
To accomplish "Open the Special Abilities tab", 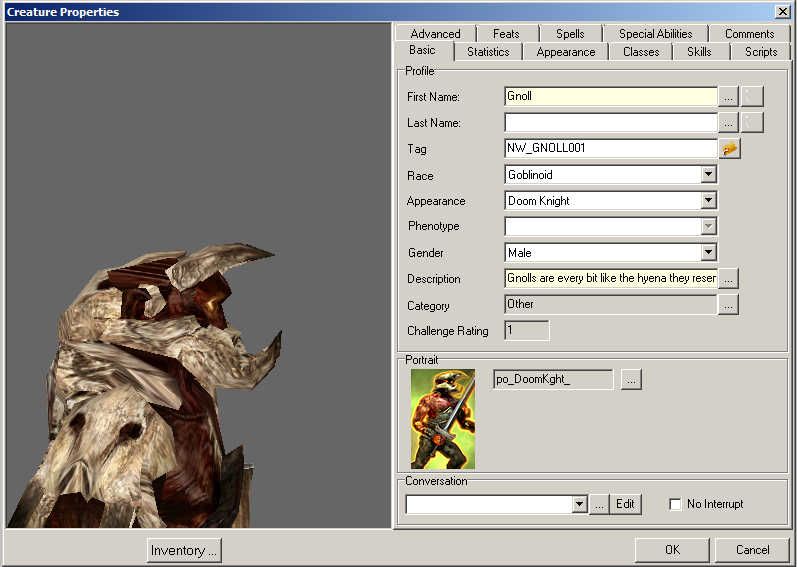I will 655,34.
